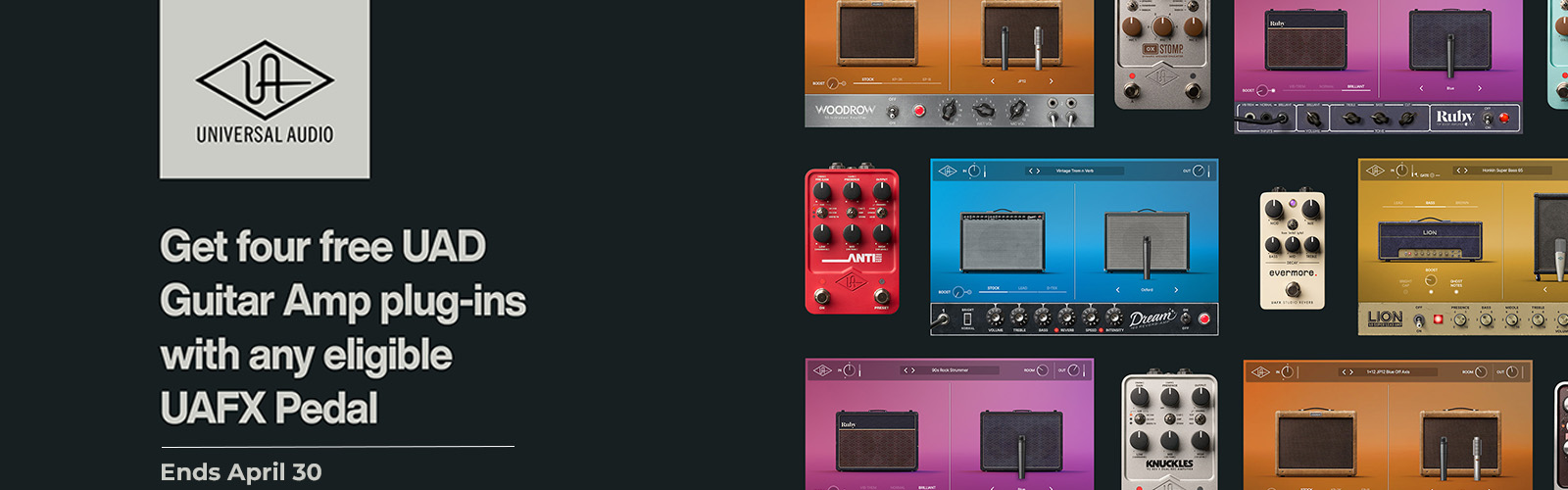Viewport: 1568px width, 490px height.
Task: Click the Lion plug-in input level knob
Action: (x=1401, y=171)
